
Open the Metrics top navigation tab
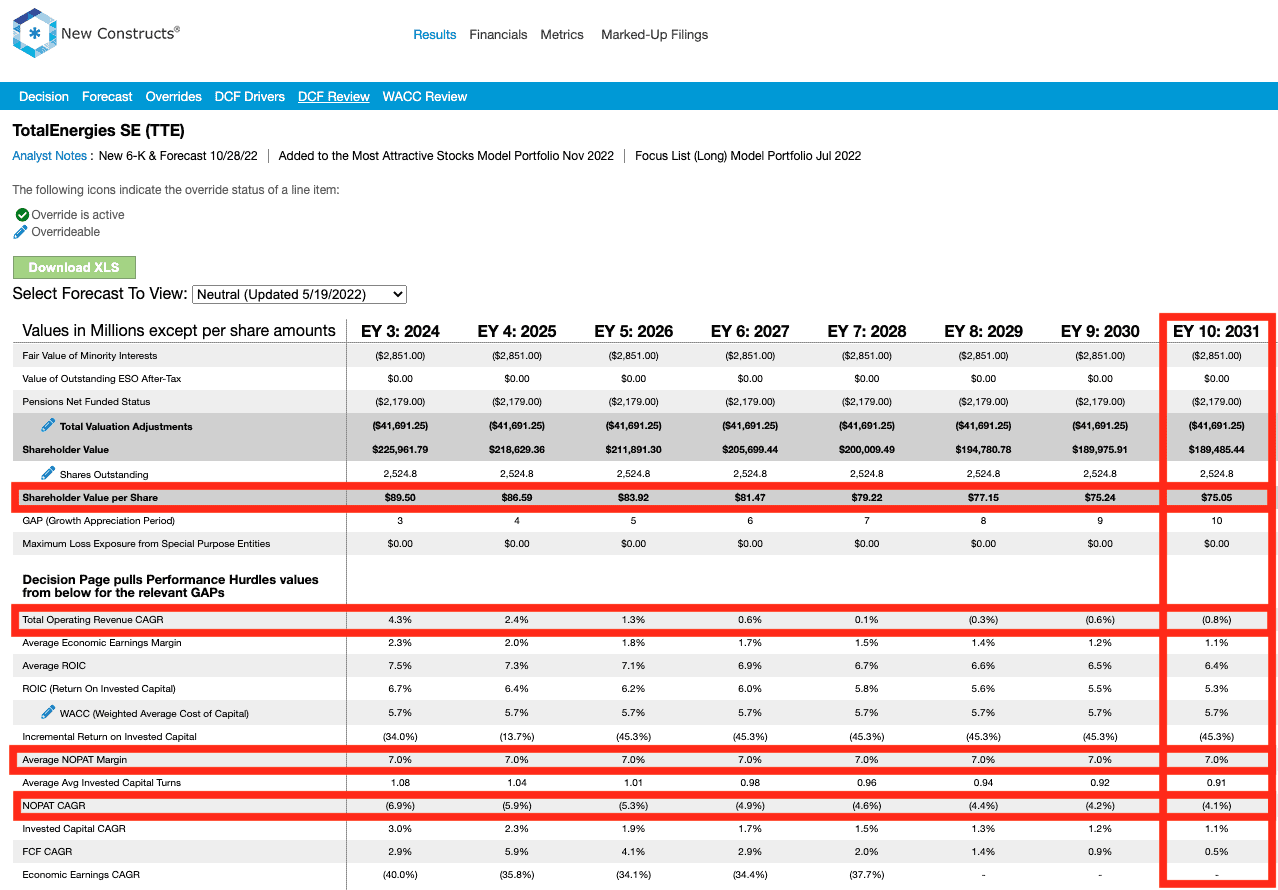click(x=562, y=34)
